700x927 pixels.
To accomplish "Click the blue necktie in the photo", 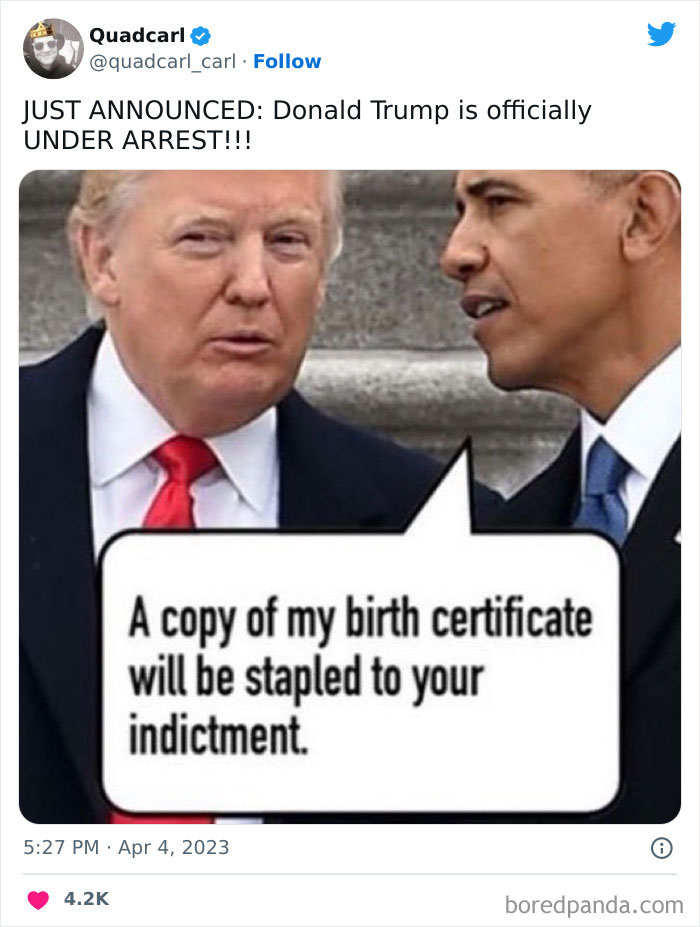I will 604,490.
